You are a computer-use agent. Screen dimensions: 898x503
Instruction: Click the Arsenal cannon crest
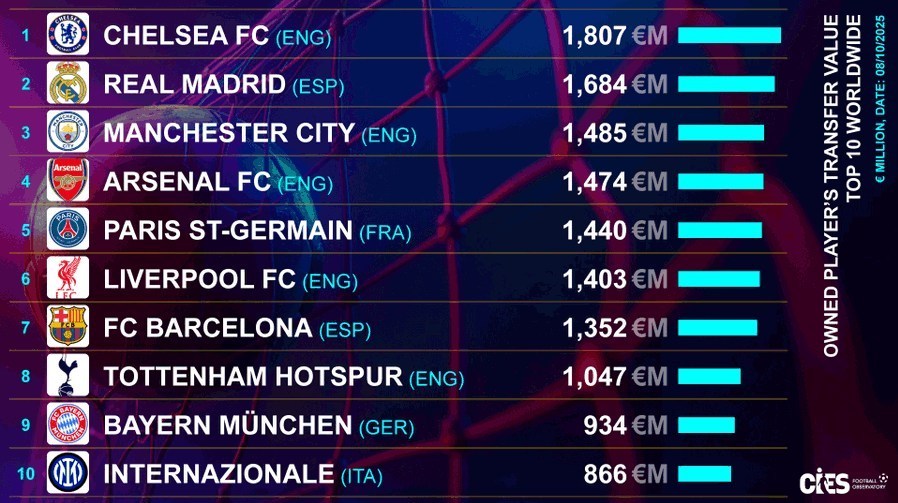coord(68,181)
